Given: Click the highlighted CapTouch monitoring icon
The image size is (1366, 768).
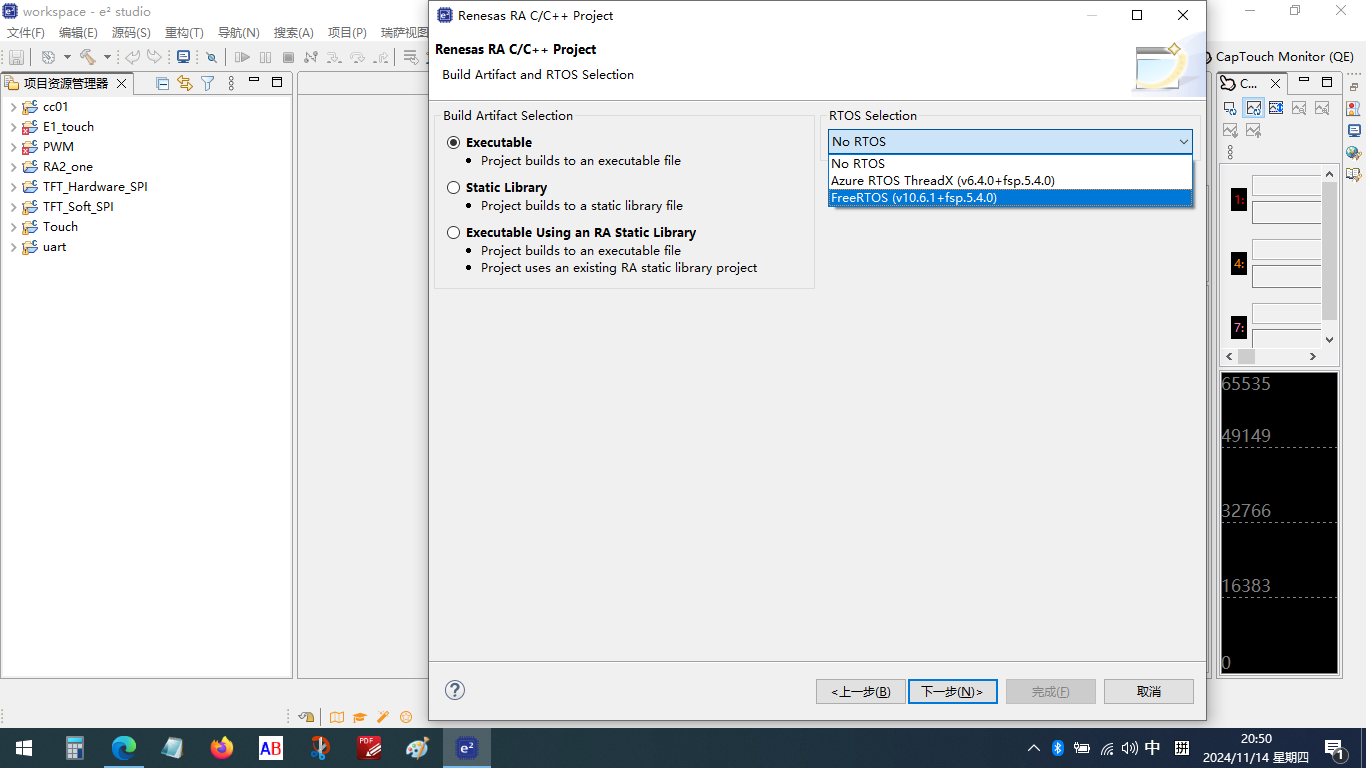Looking at the screenshot, I should pos(1253,108).
